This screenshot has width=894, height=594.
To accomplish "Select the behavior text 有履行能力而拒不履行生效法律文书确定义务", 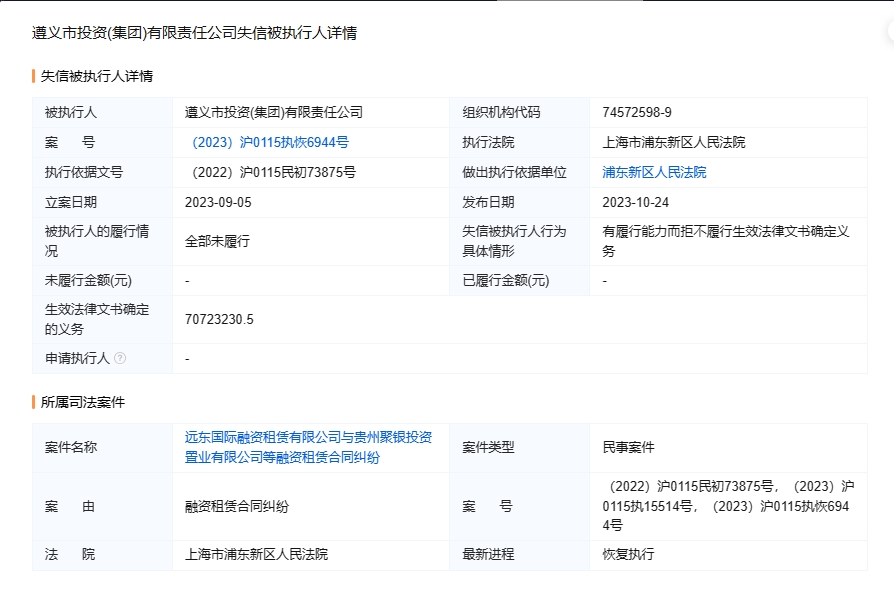I will [726, 241].
